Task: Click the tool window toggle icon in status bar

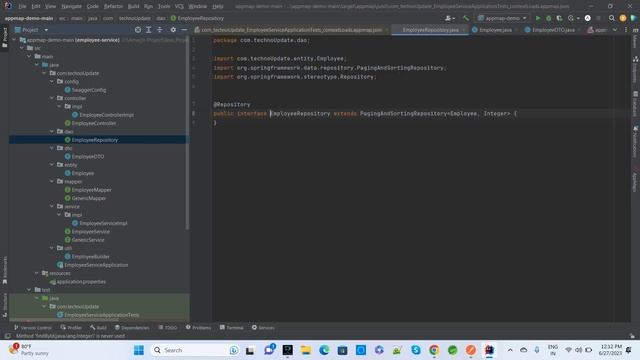Action: pyautogui.click(x=7, y=336)
